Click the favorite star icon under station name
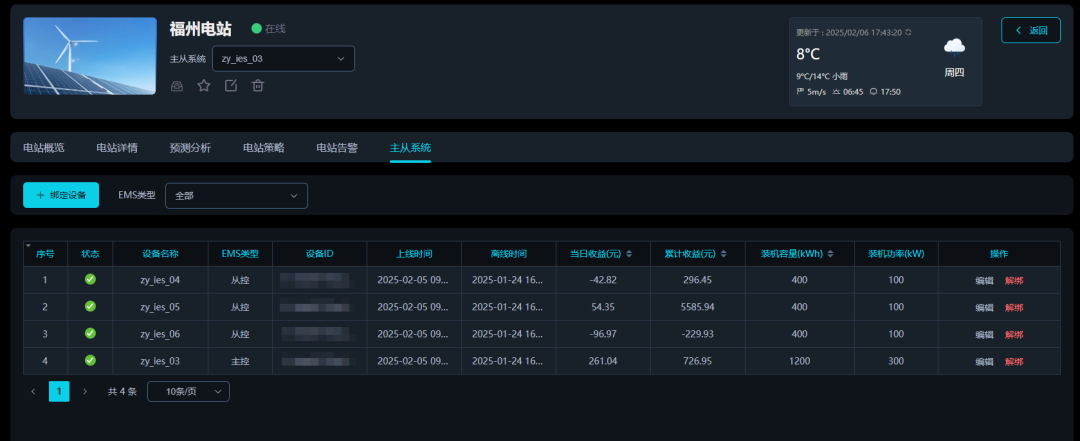 click(x=204, y=85)
